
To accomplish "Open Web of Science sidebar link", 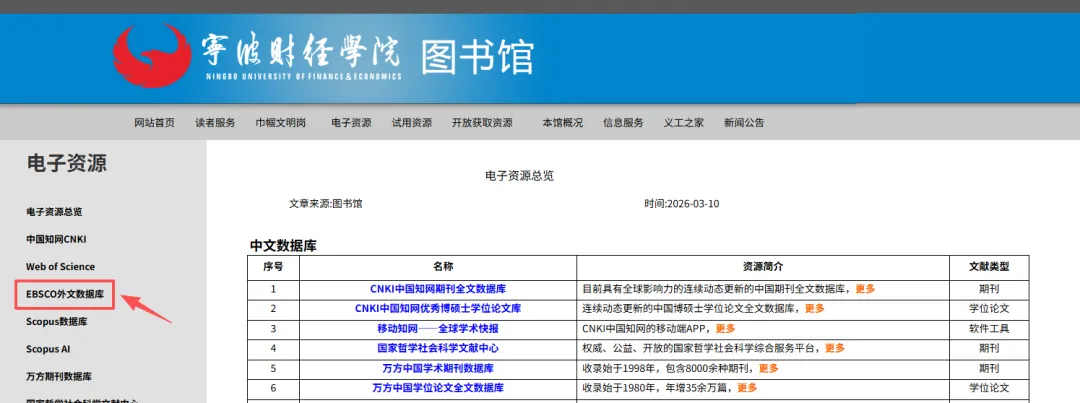I will (x=61, y=267).
